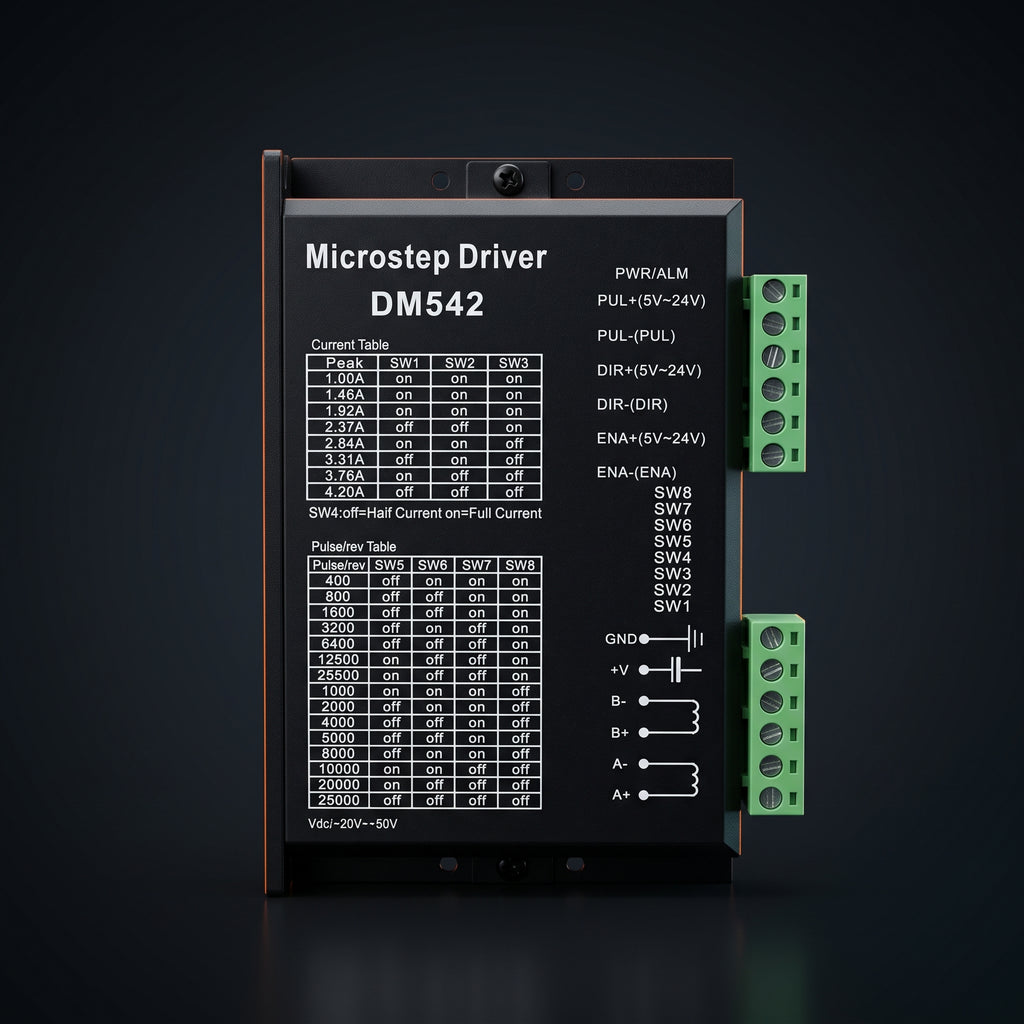Click the PWR/ALM indicator label
The width and height of the screenshot is (1024, 1024).
click(651, 274)
